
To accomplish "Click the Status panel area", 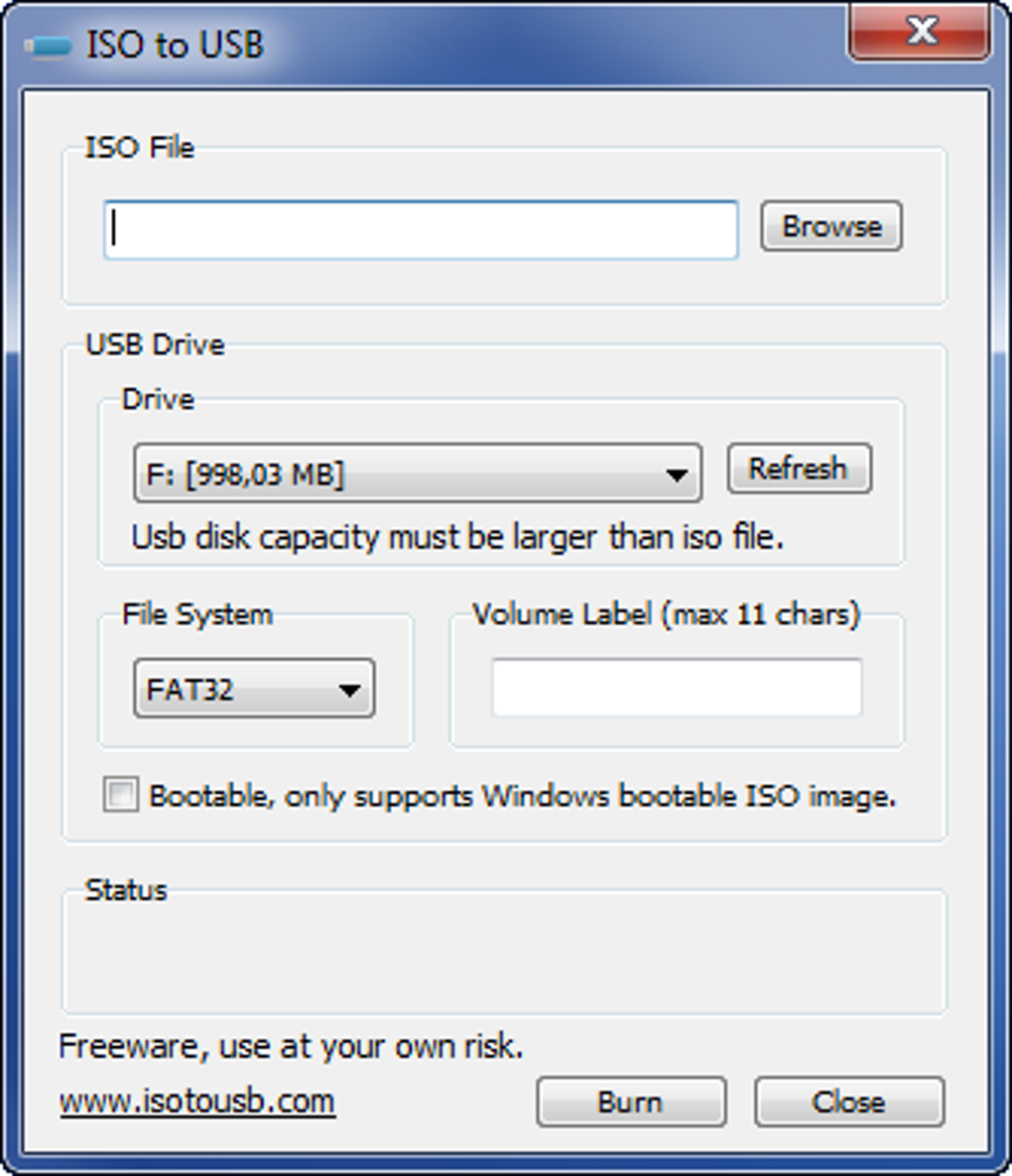I will click(x=506, y=953).
